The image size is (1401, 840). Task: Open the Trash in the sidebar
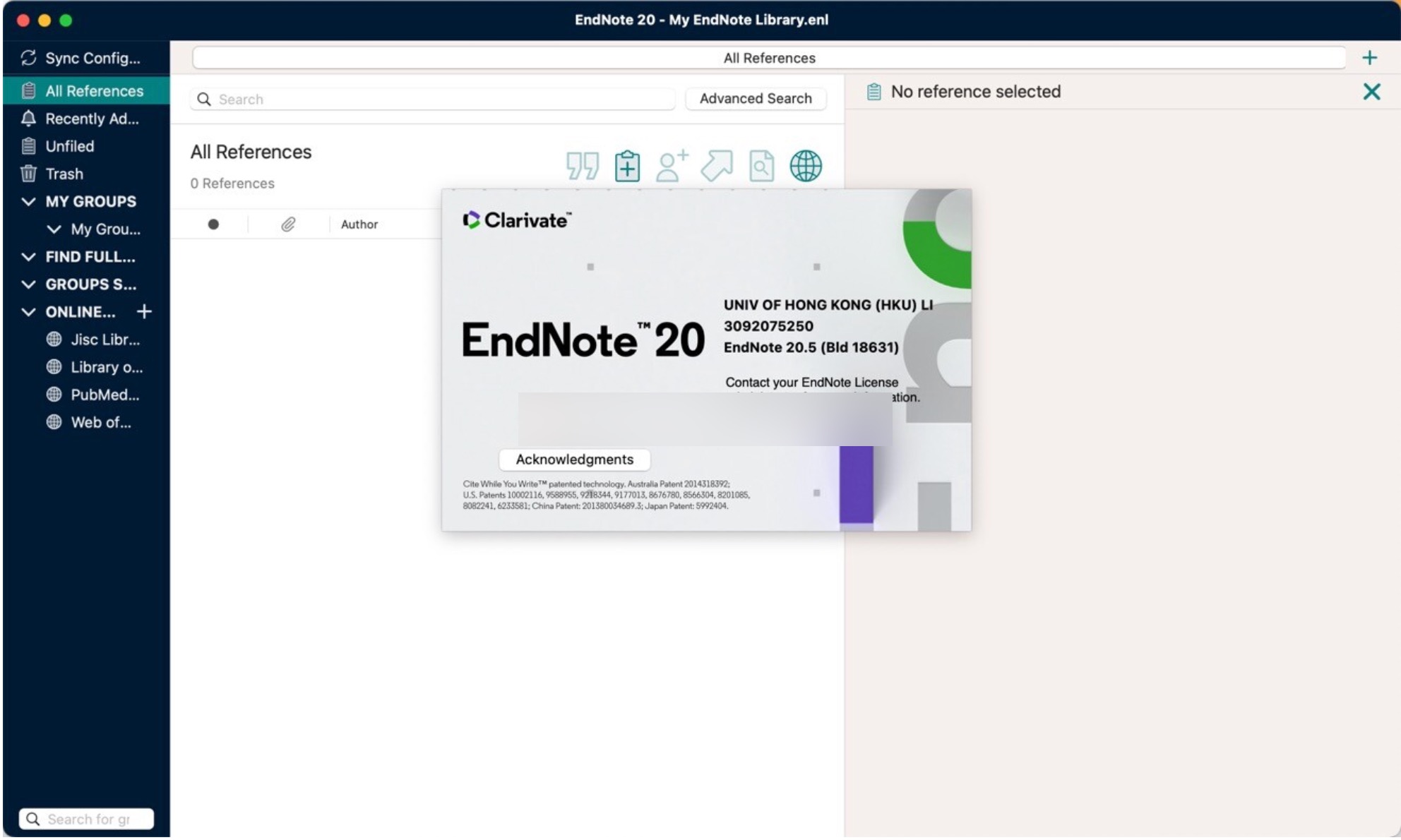pyautogui.click(x=64, y=174)
